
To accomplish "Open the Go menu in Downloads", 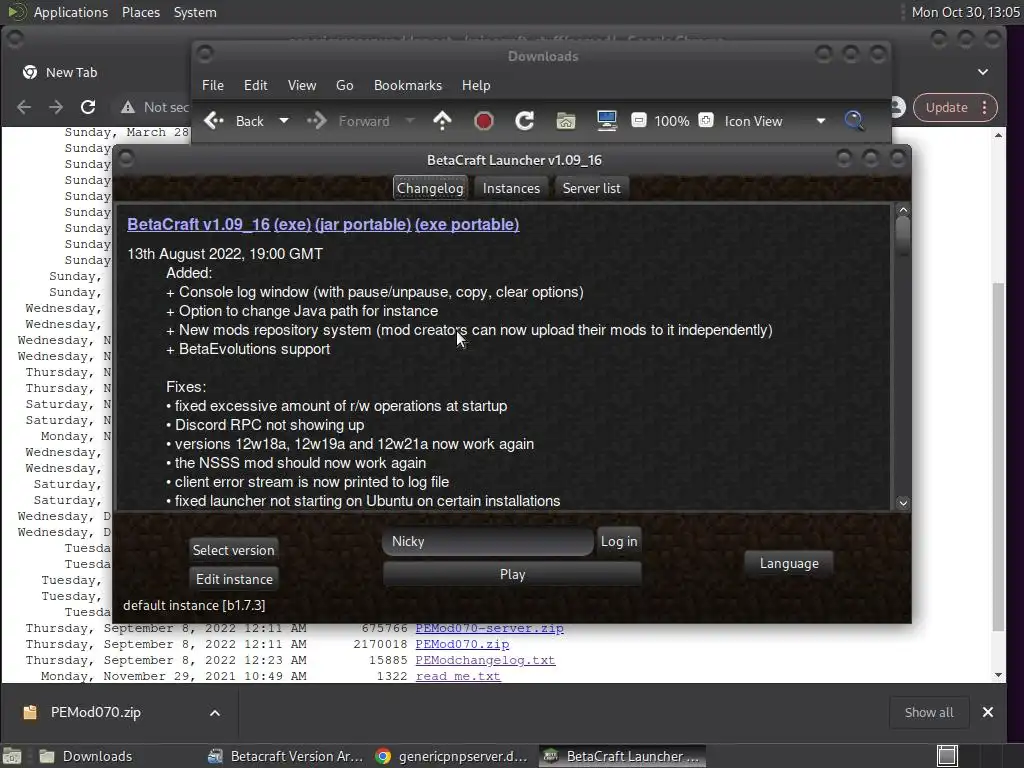I will coord(344,86).
